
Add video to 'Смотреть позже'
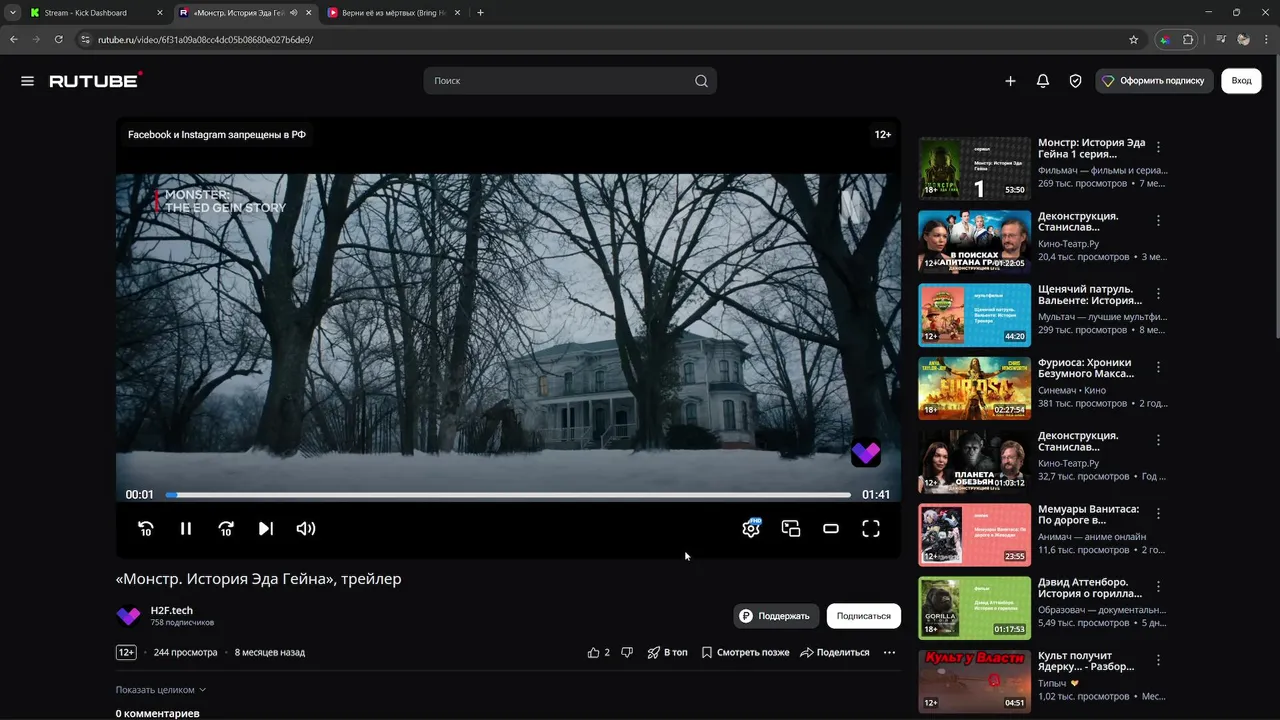click(x=745, y=652)
